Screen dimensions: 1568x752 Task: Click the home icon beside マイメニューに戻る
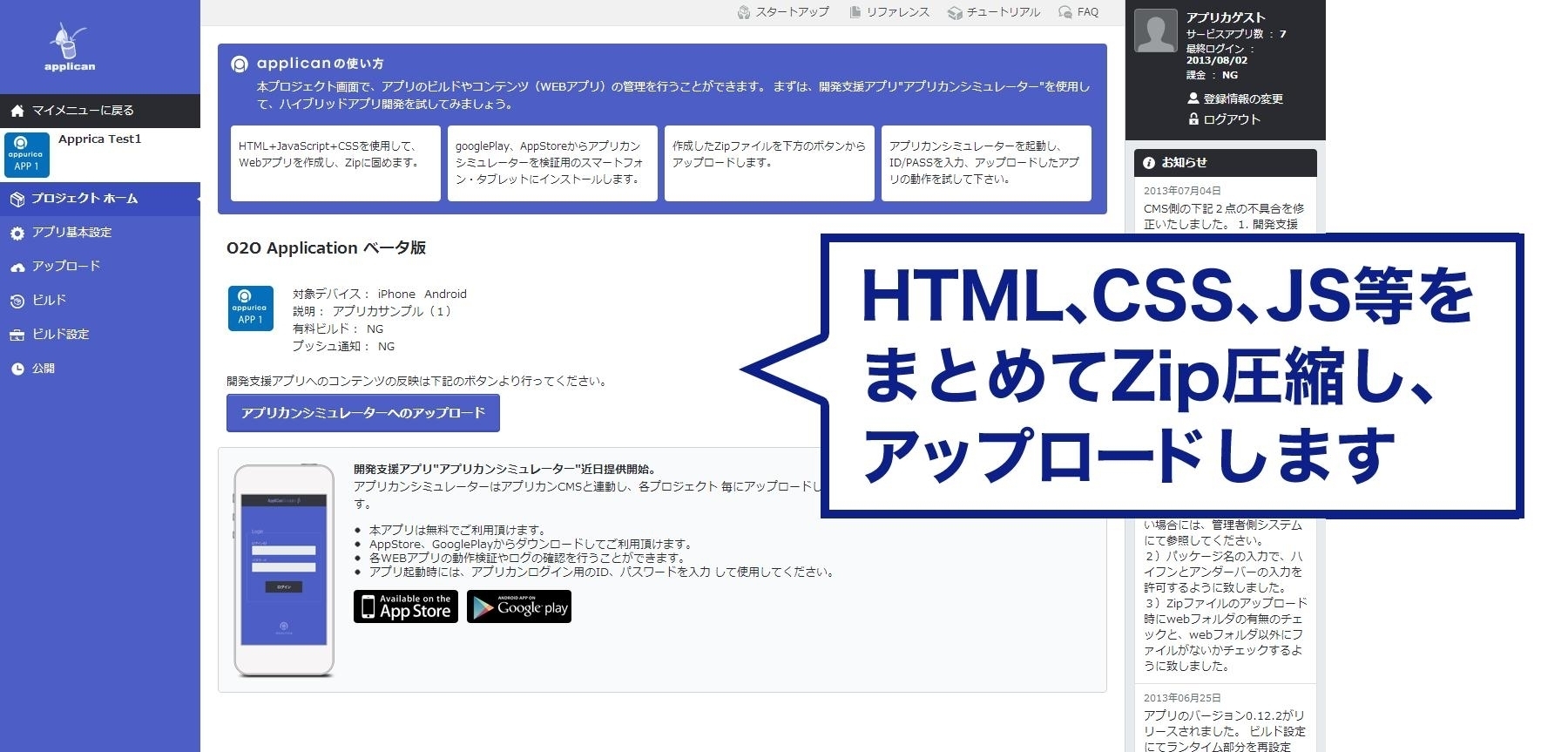[17, 111]
